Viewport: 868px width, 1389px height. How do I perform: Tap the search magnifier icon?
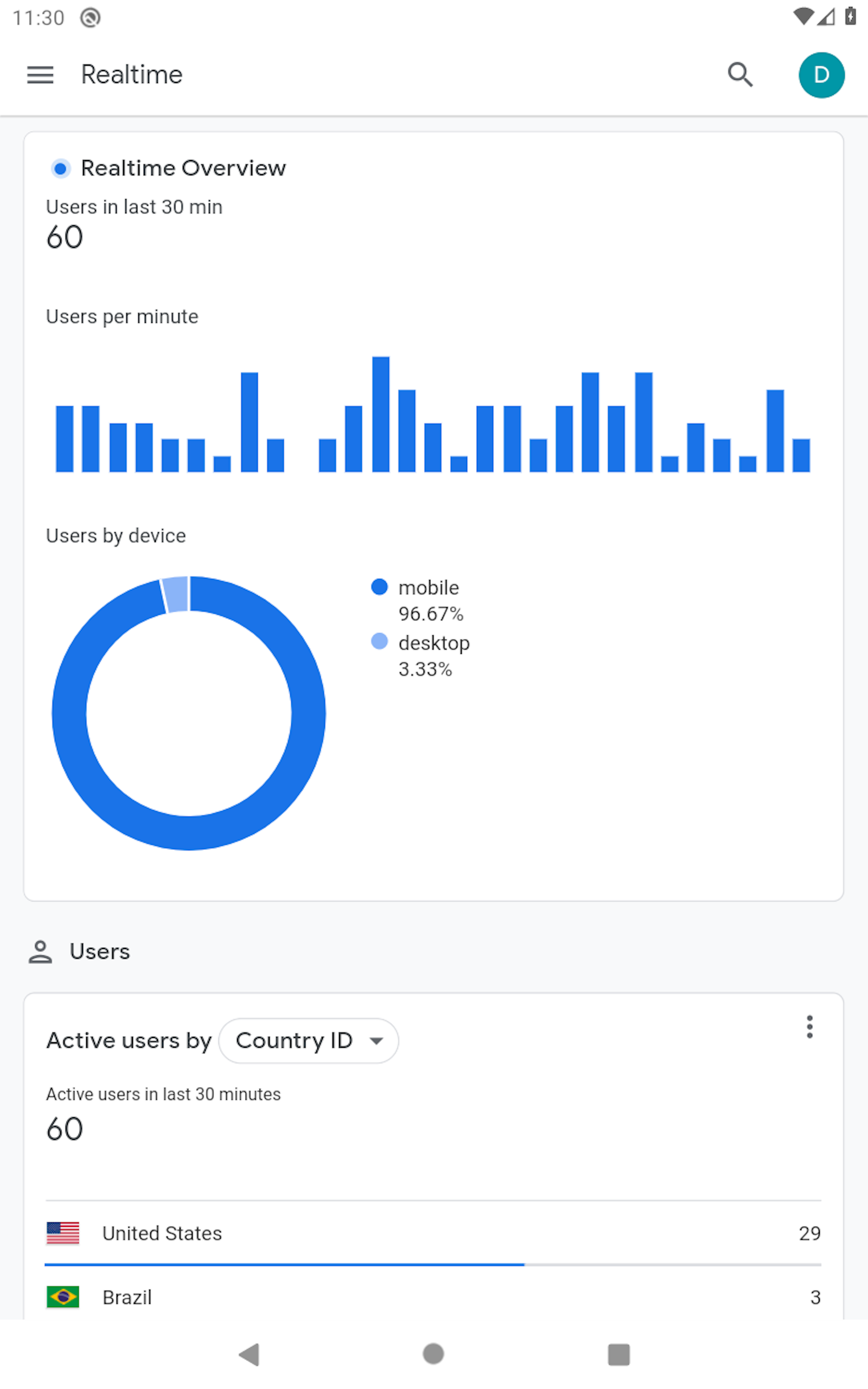pyautogui.click(x=740, y=75)
